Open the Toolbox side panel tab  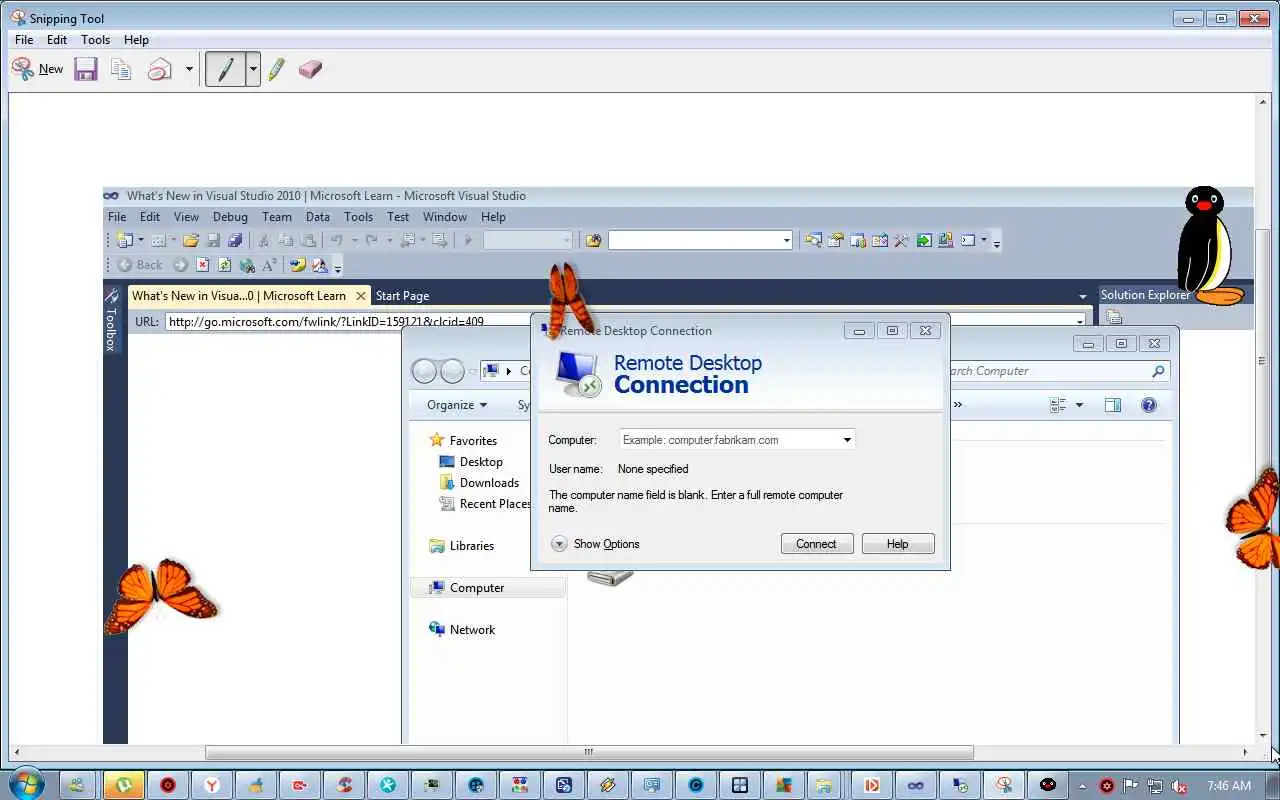112,320
